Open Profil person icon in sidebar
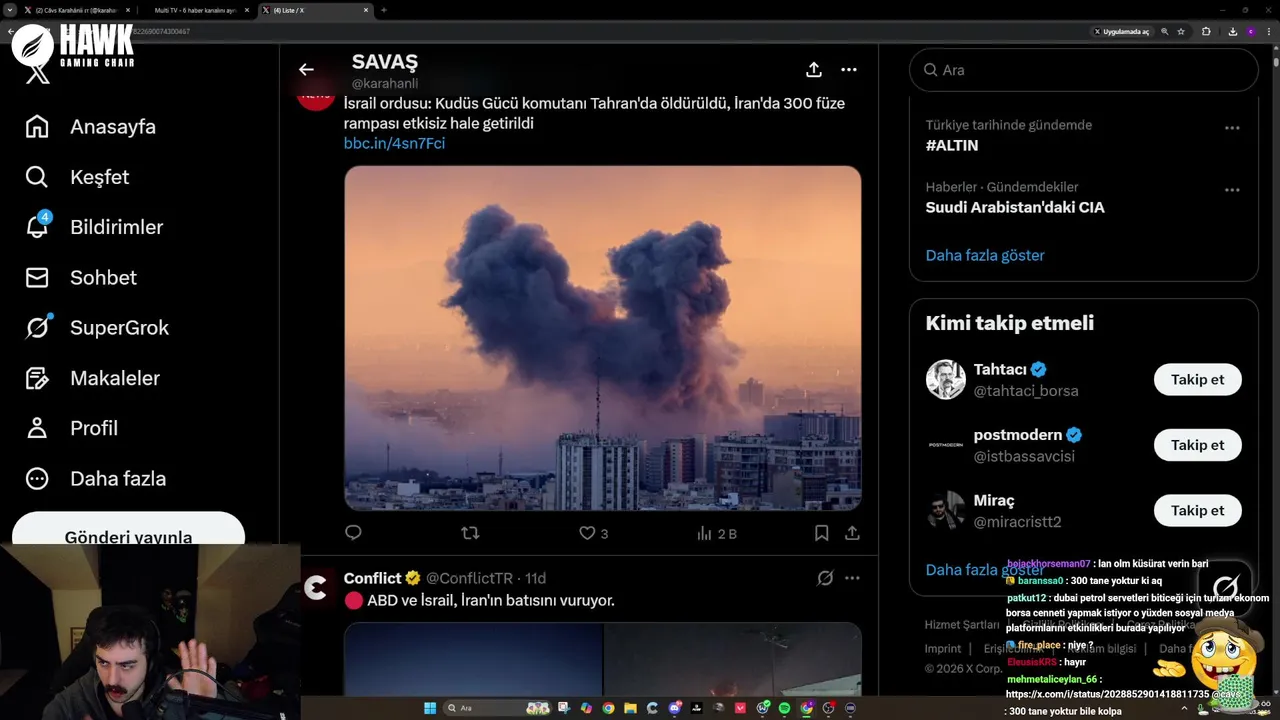This screenshot has width=1280, height=720. tap(37, 428)
